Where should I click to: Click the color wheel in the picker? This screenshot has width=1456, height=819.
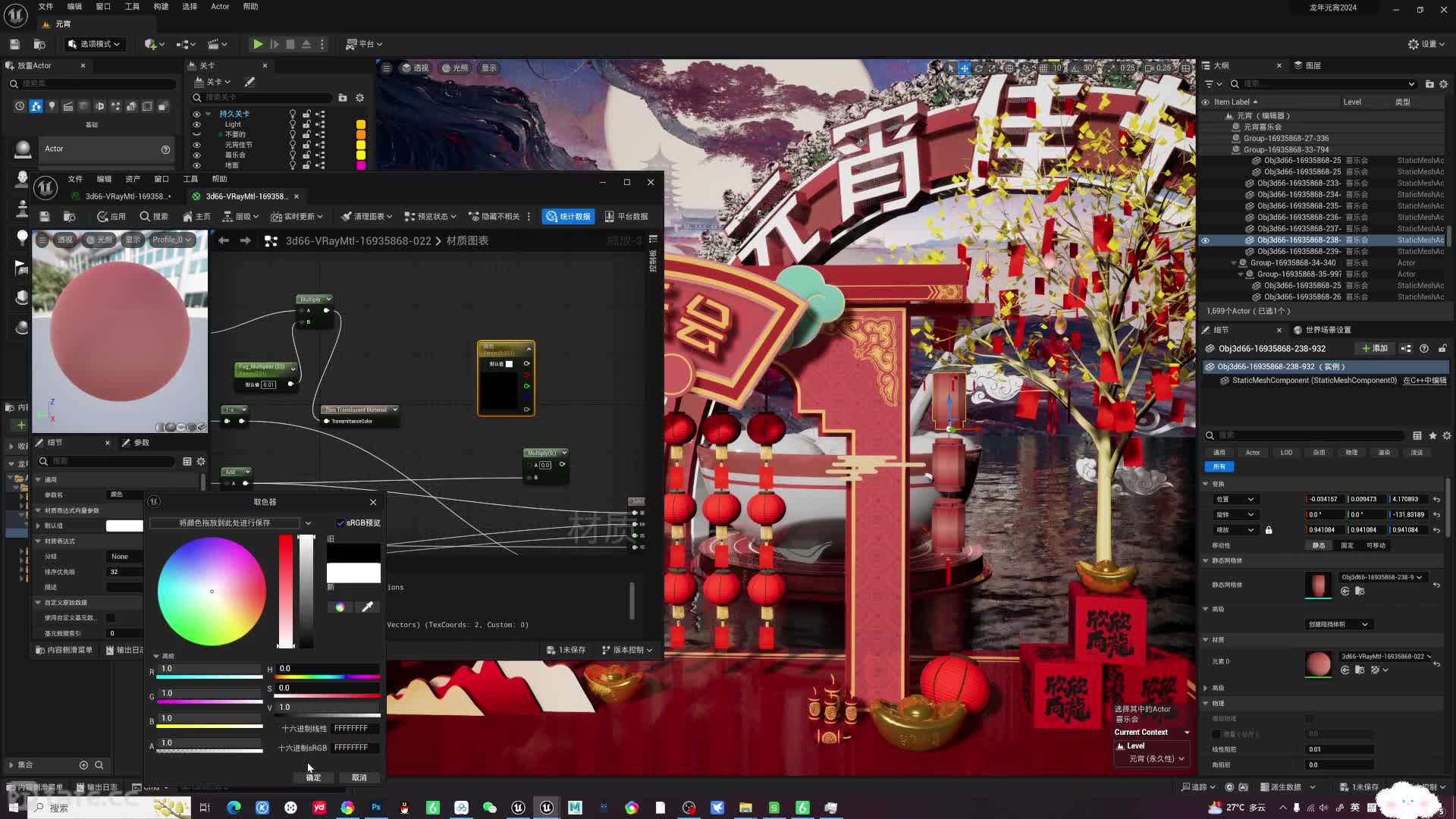212,591
